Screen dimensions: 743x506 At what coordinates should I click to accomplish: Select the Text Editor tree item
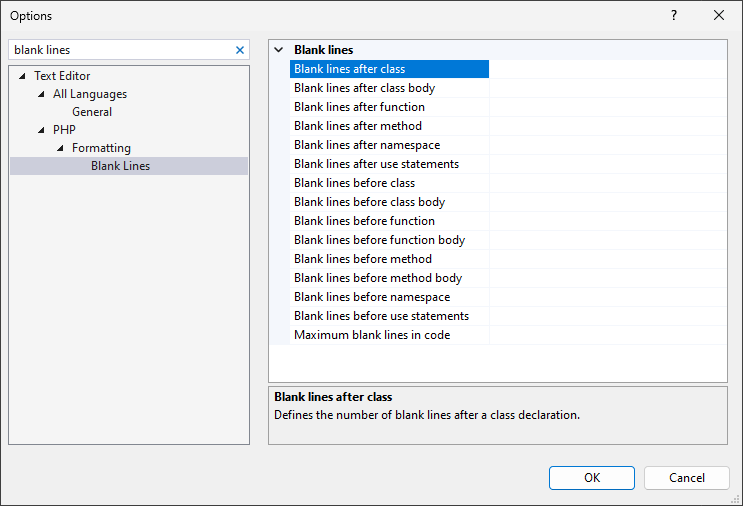(62, 76)
